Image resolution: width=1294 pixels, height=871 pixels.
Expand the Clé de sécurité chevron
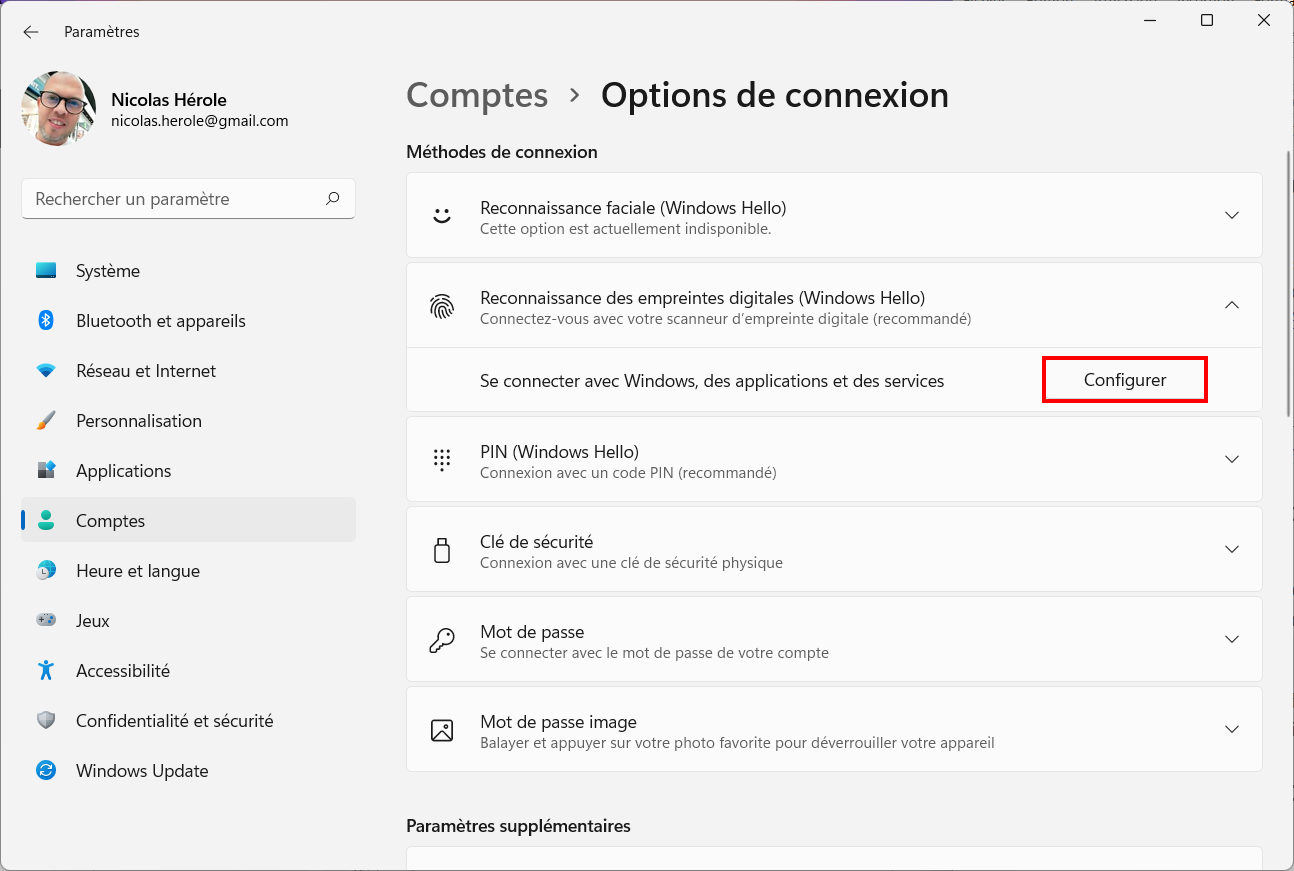pos(1232,549)
